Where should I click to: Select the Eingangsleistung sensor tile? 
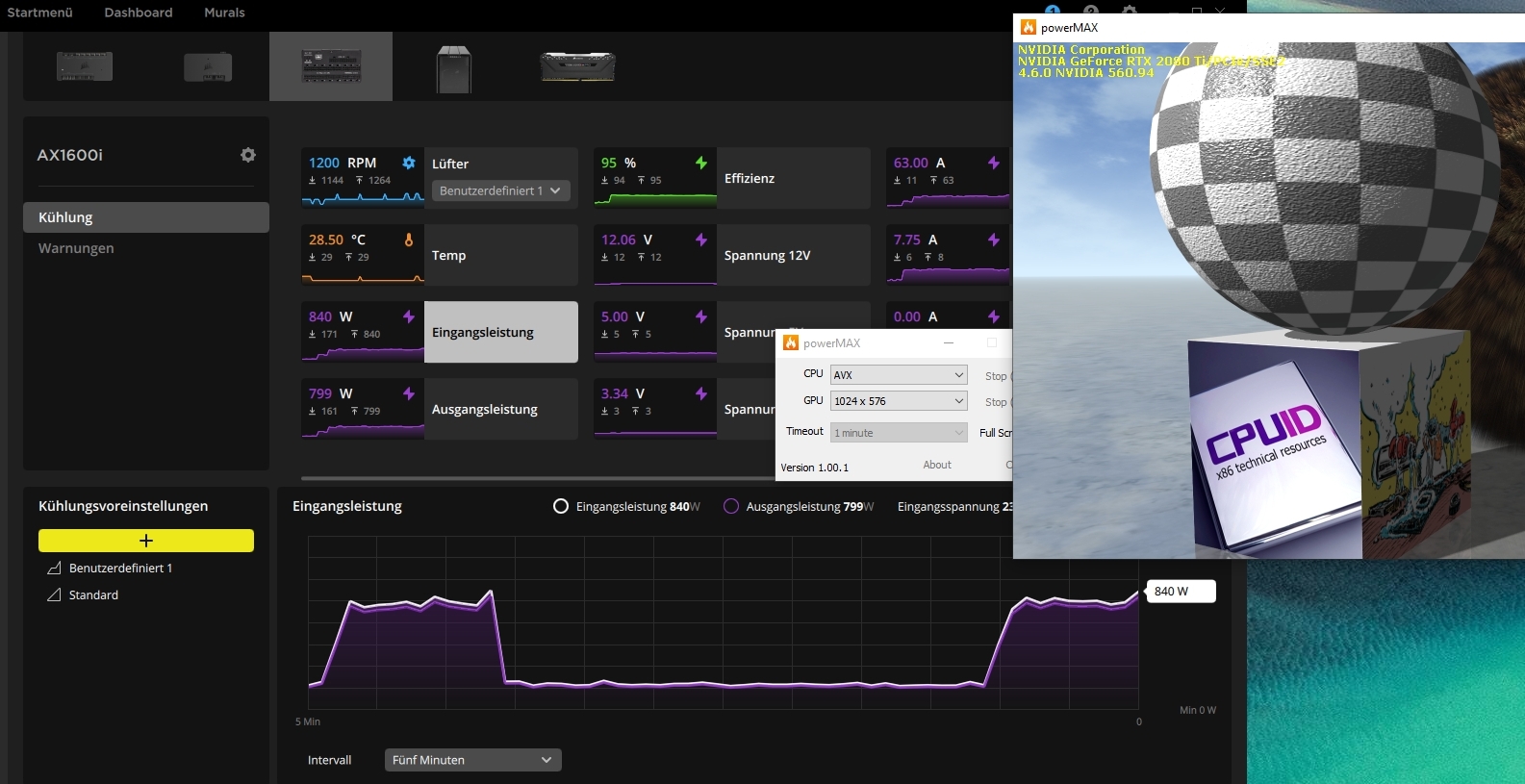tap(440, 332)
